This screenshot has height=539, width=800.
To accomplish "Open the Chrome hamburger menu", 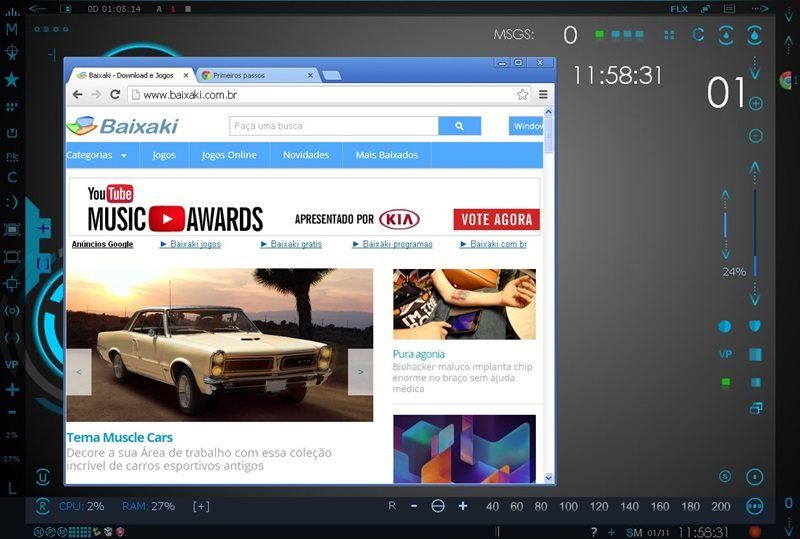I will coord(543,94).
